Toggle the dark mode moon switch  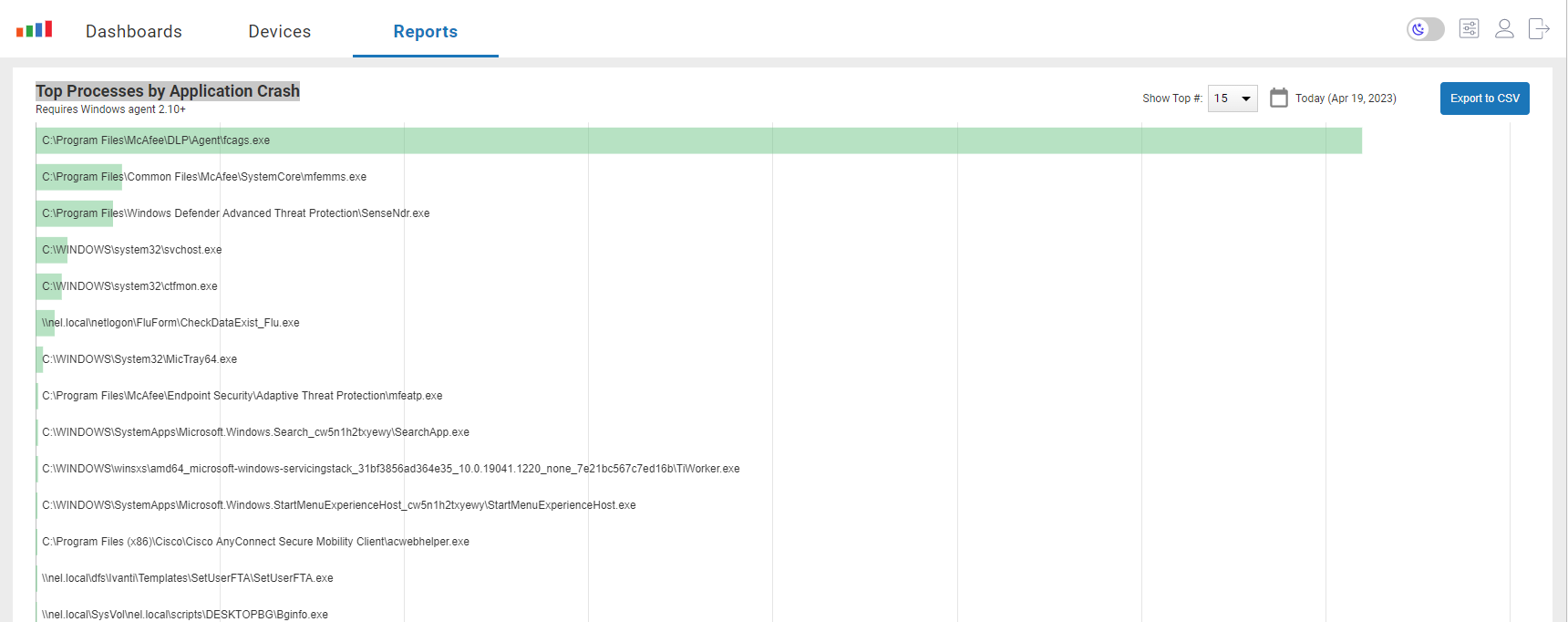(x=1425, y=29)
